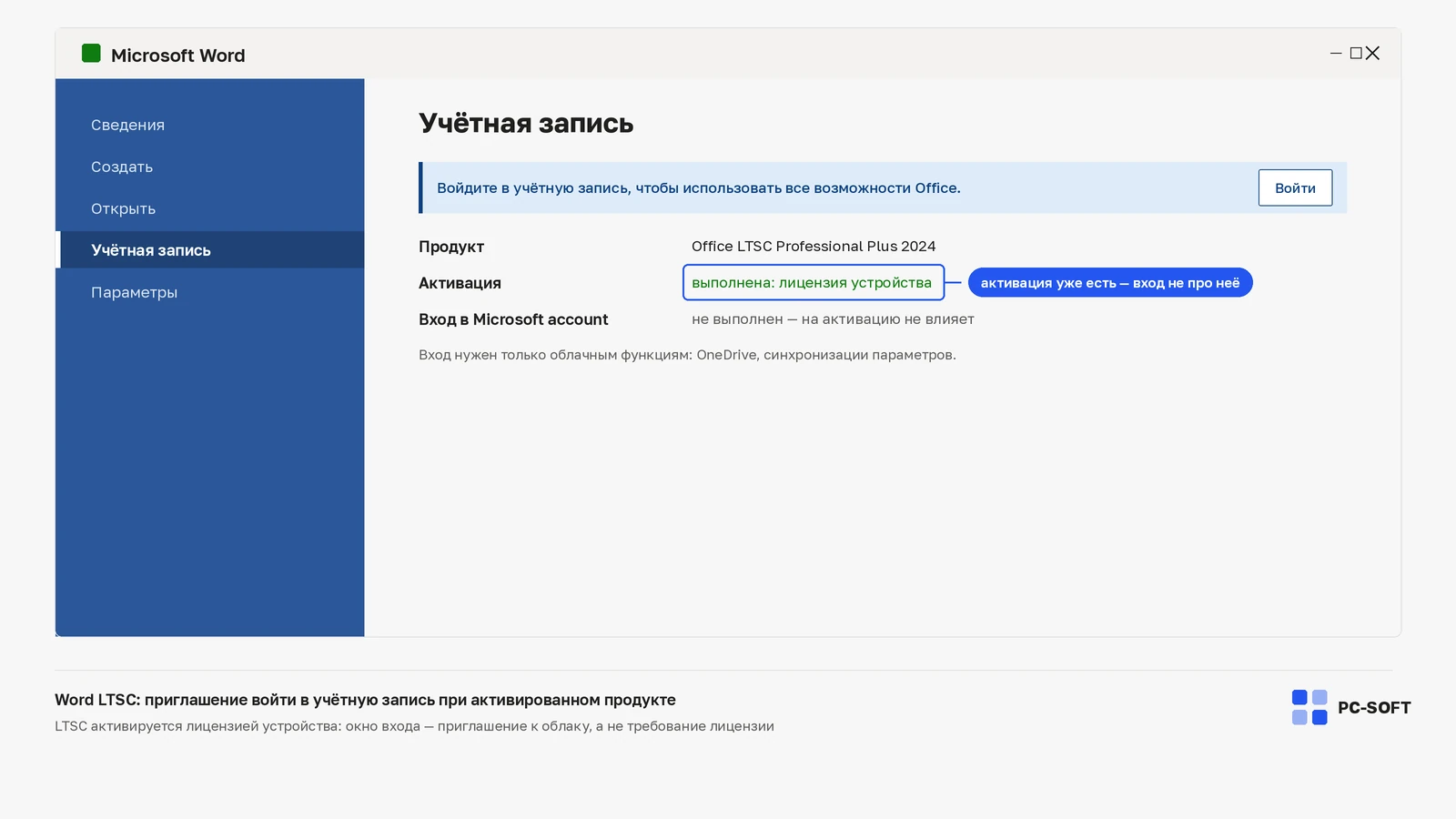Click the note about OneDrive cloud features
Viewport: 1456px width, 819px height.
[687, 355]
